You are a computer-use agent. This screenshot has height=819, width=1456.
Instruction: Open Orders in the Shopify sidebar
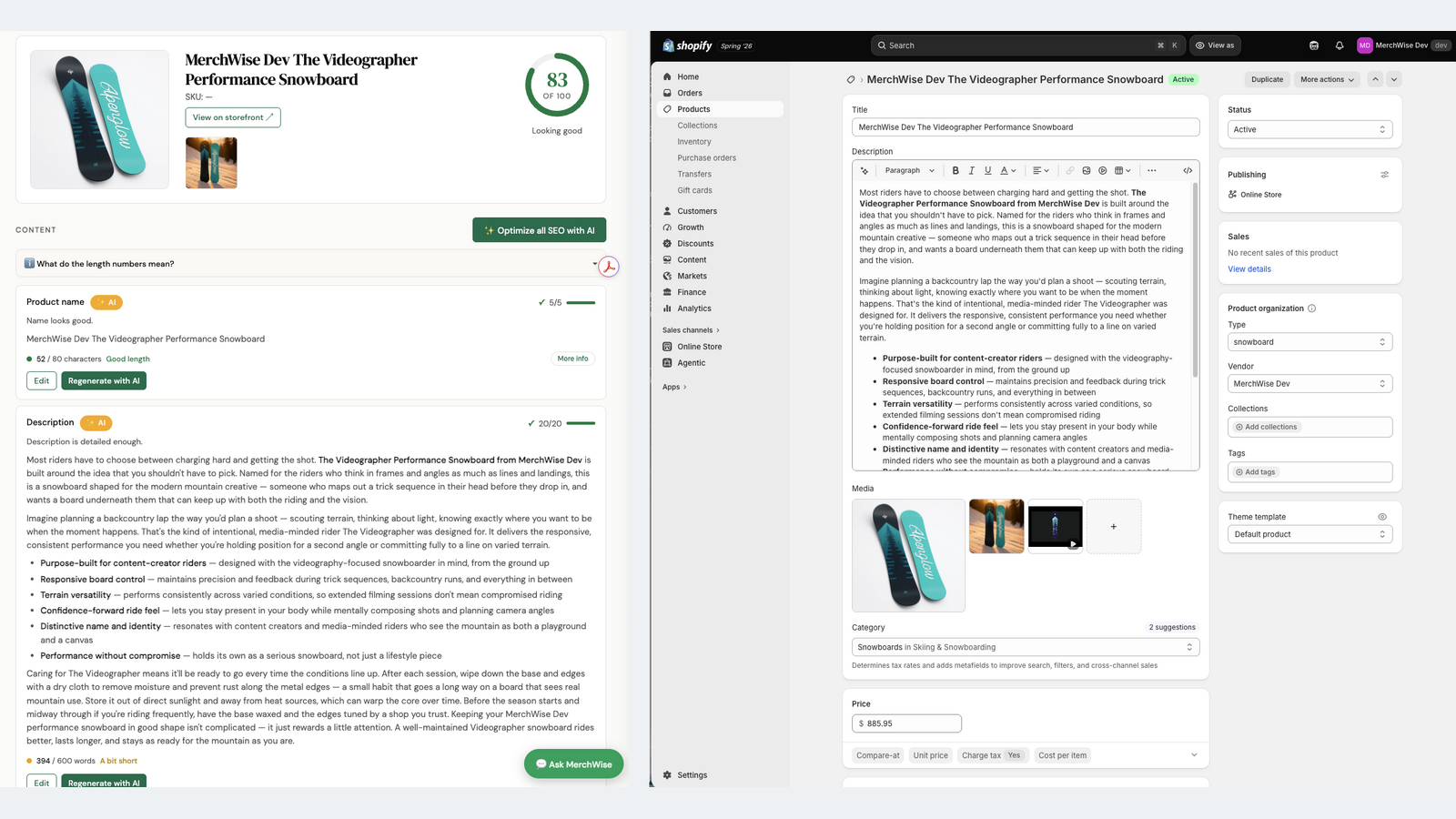coord(690,94)
